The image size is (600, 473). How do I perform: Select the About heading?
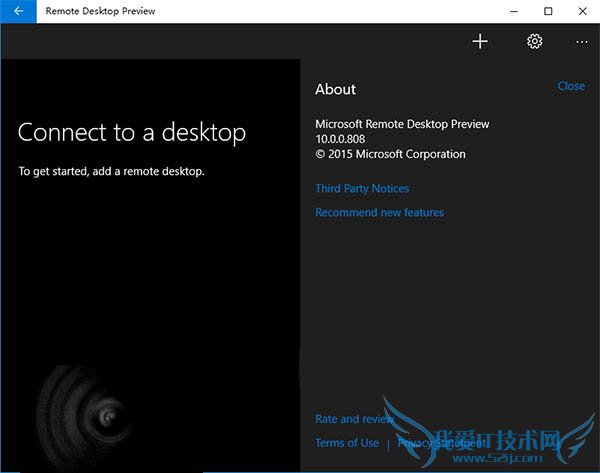[335, 89]
